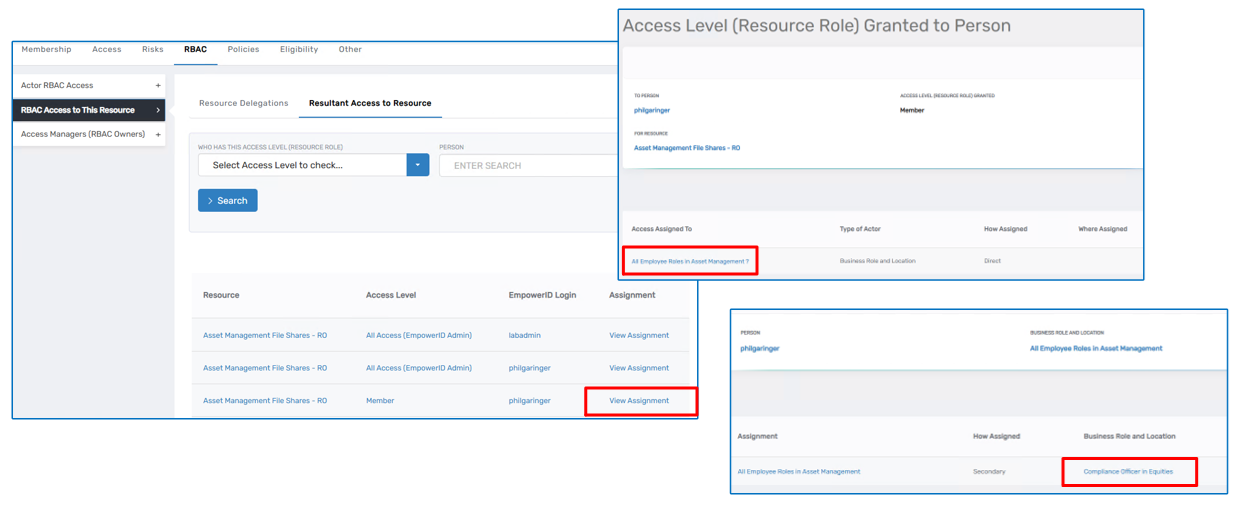Click All Employee Roles in Asset Management under Access Assigned To
This screenshot has width=1244, height=511.
[x=690, y=261]
